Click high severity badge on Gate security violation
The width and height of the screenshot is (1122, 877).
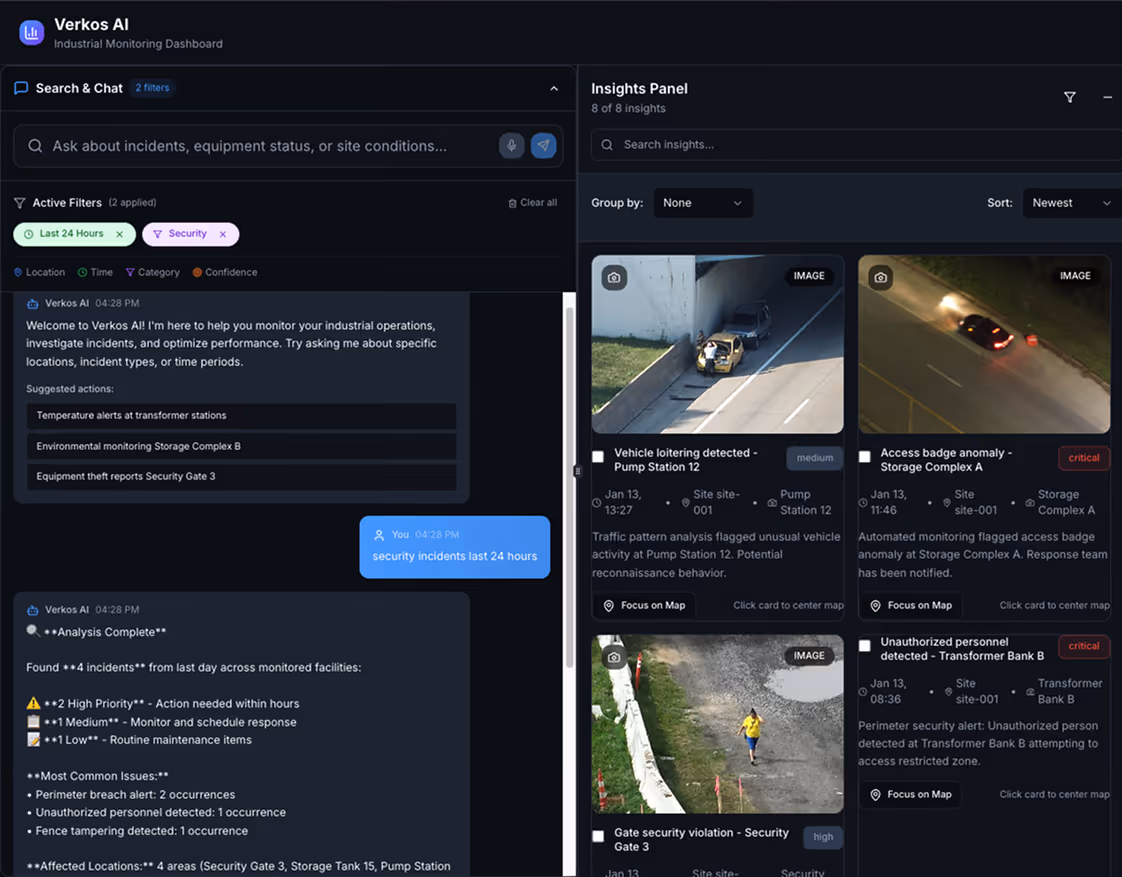tap(823, 837)
